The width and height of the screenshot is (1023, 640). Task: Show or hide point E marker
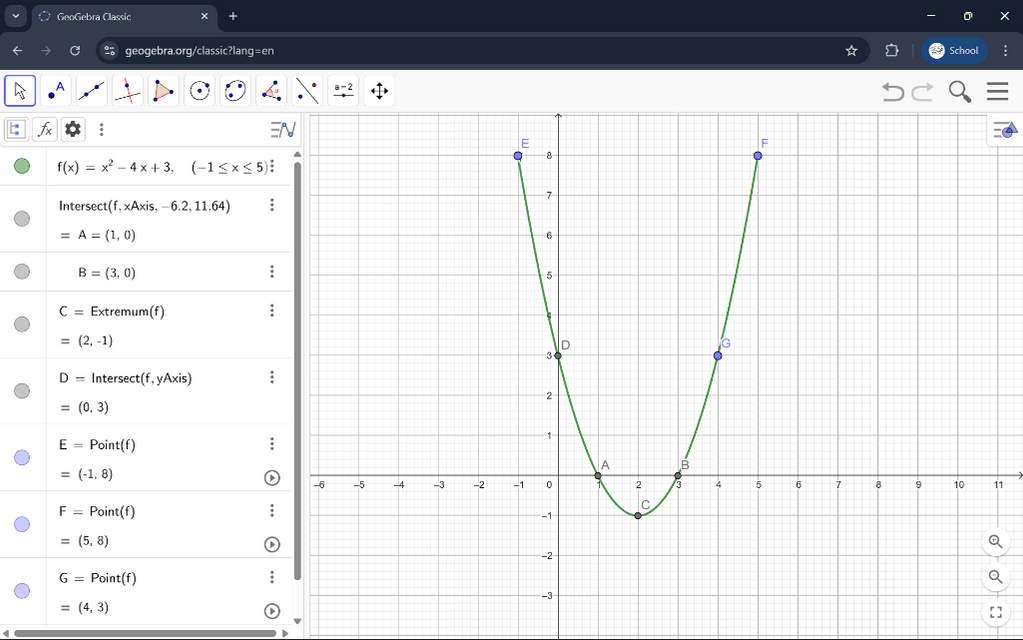click(22, 458)
